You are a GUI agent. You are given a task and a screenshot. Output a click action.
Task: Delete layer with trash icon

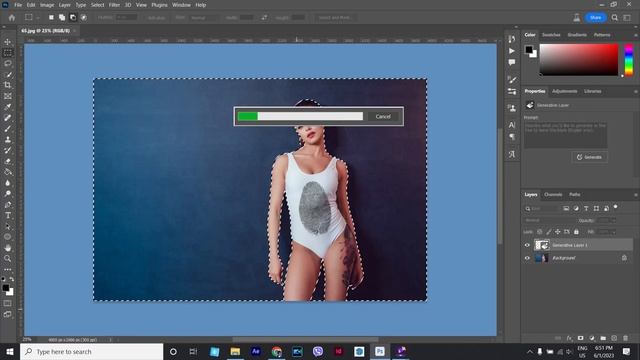pyautogui.click(x=625, y=338)
